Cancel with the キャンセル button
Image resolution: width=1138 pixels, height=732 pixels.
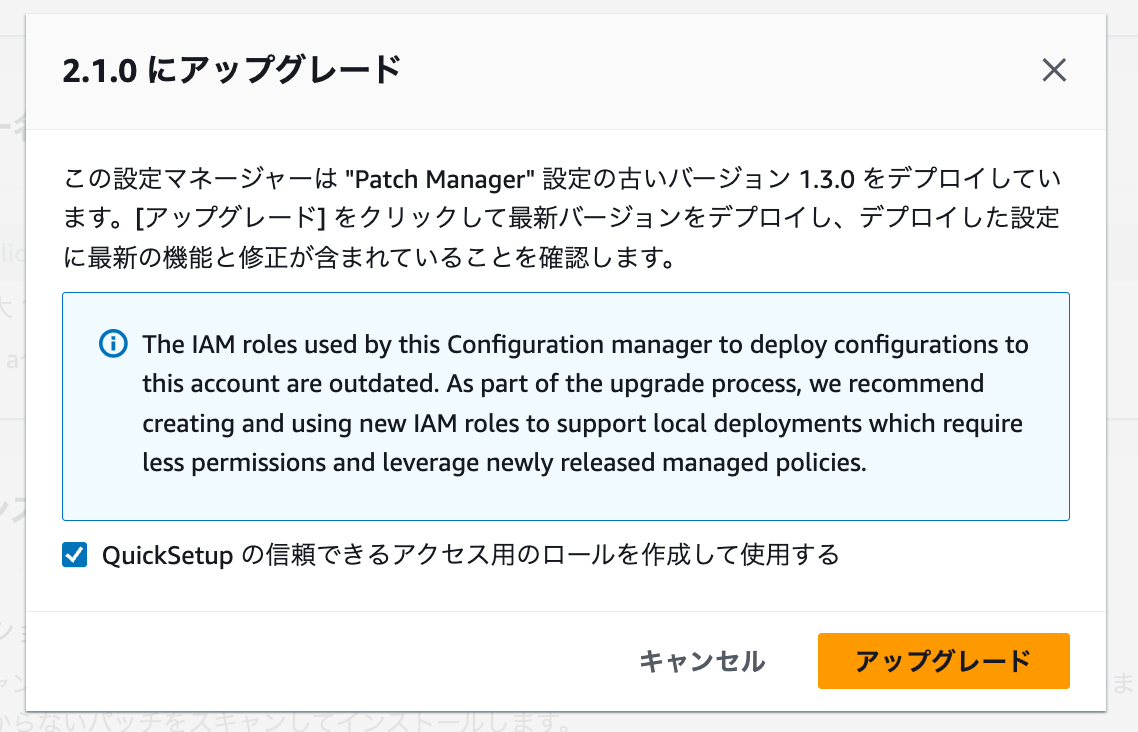click(x=702, y=661)
